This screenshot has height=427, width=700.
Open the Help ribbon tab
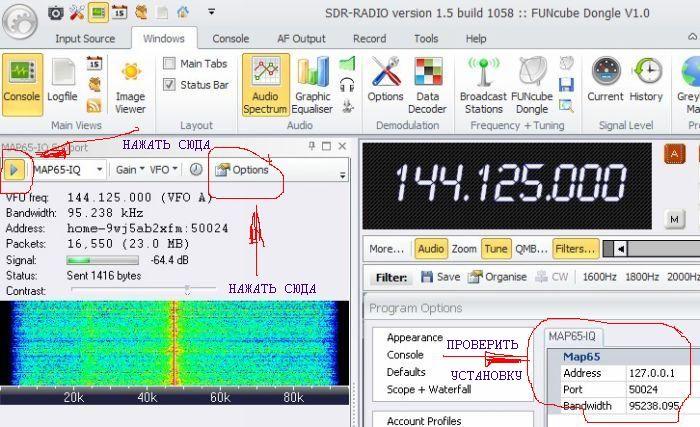pos(476,39)
